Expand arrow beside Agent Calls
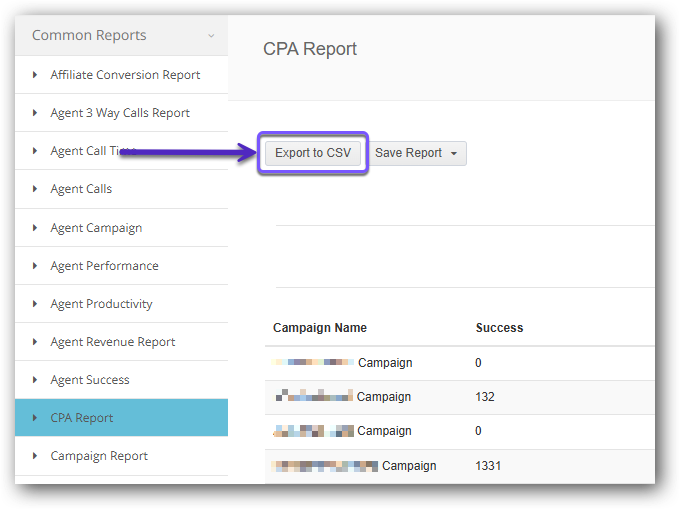Viewport: 680px width, 509px height. tap(35, 189)
